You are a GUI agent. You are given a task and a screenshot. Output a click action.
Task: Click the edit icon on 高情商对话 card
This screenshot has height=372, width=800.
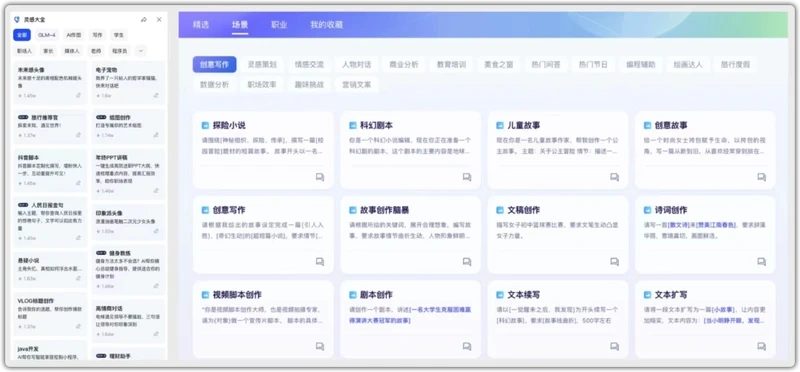click(156, 334)
